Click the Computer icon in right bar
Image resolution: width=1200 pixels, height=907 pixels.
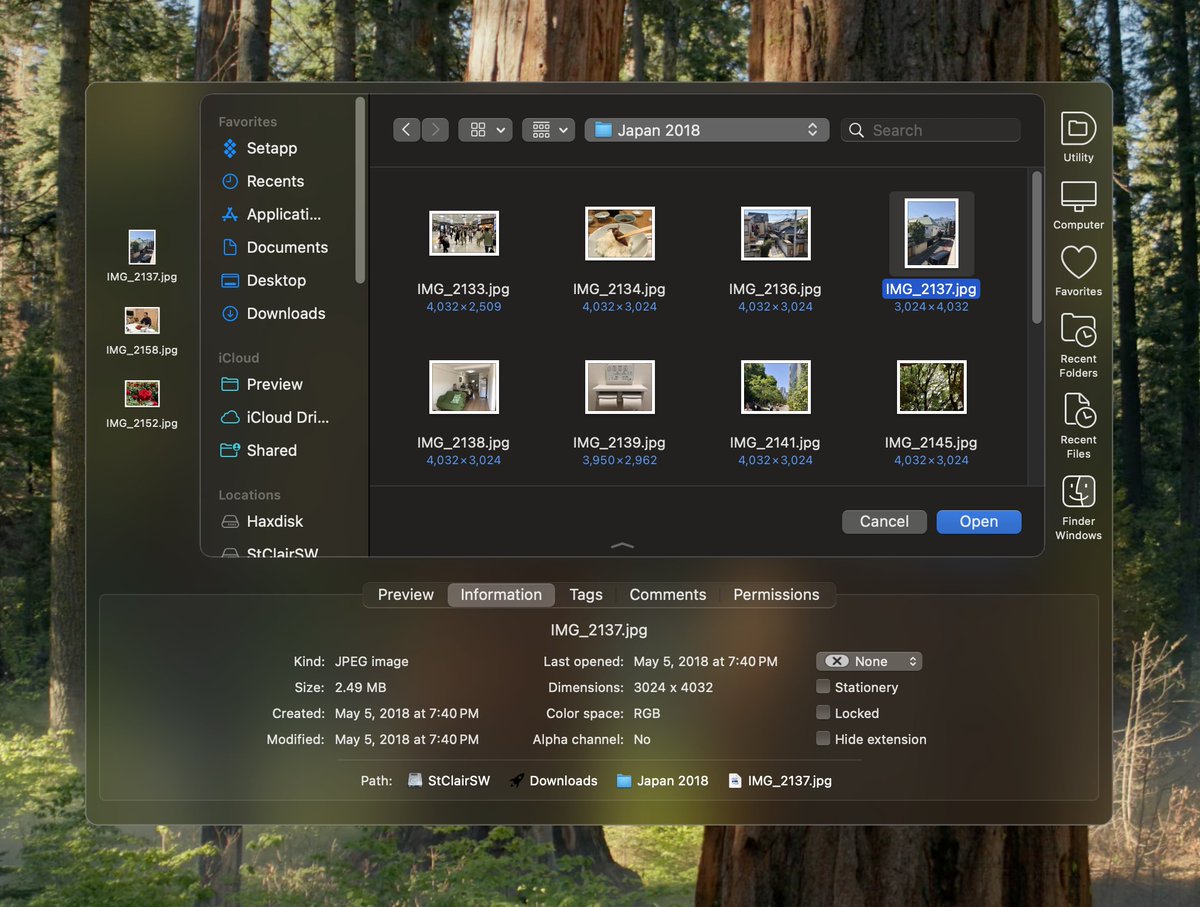1078,197
